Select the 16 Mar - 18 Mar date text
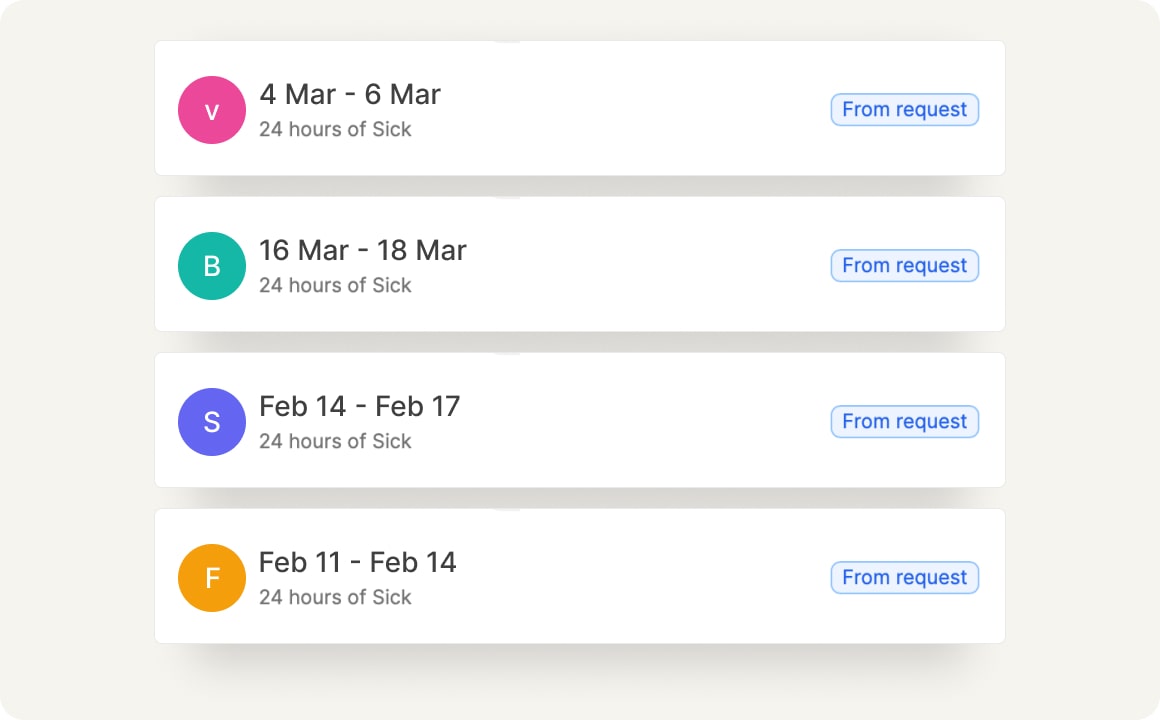 point(362,250)
